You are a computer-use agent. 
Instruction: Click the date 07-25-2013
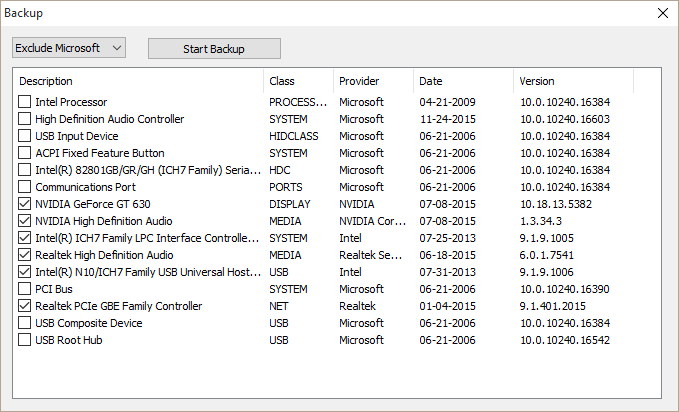[x=447, y=238]
